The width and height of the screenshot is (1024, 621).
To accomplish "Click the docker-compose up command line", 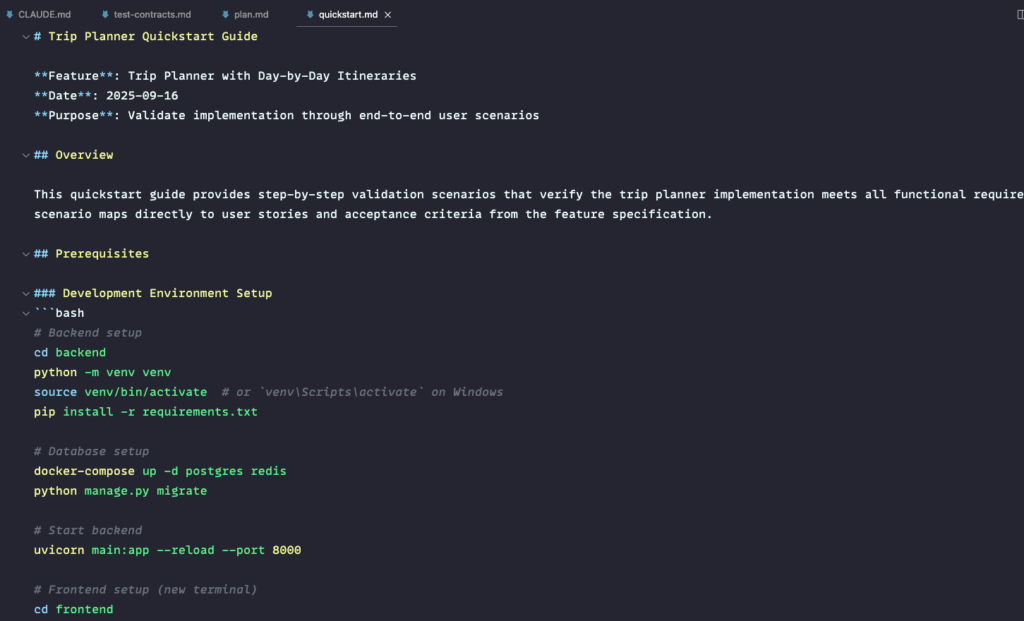I will click(x=159, y=471).
